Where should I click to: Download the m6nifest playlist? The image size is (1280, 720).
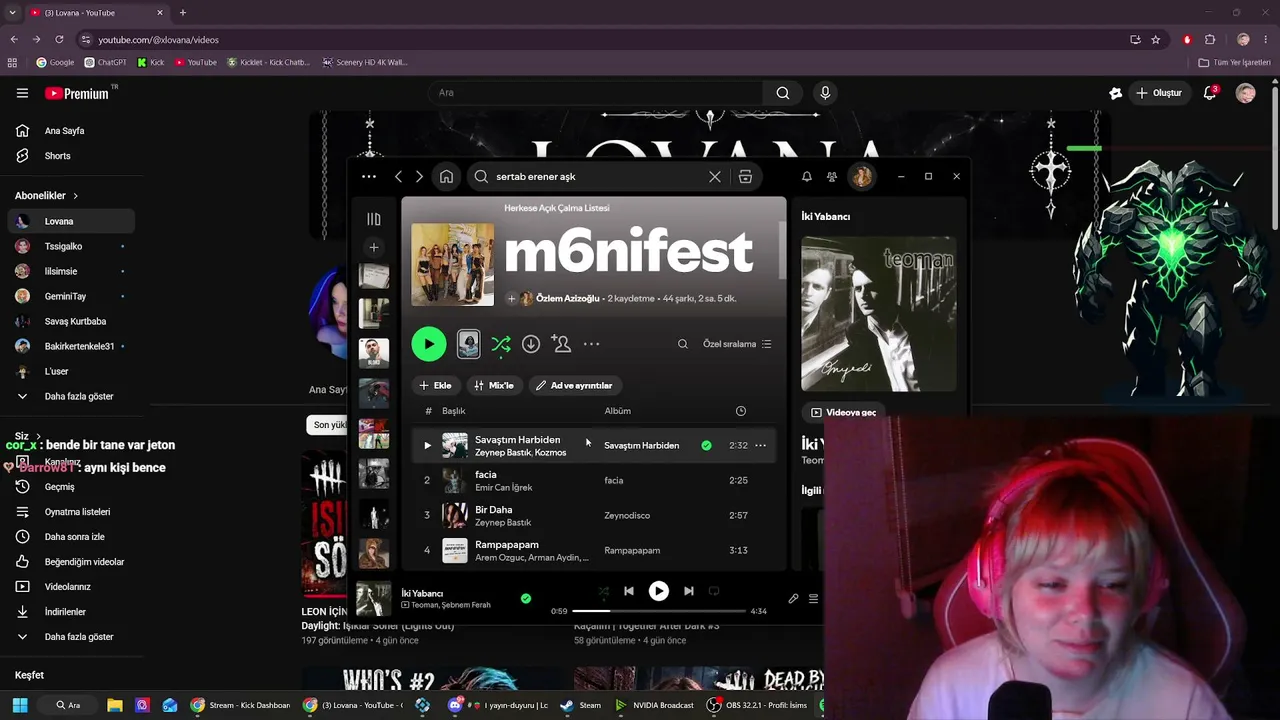point(531,344)
